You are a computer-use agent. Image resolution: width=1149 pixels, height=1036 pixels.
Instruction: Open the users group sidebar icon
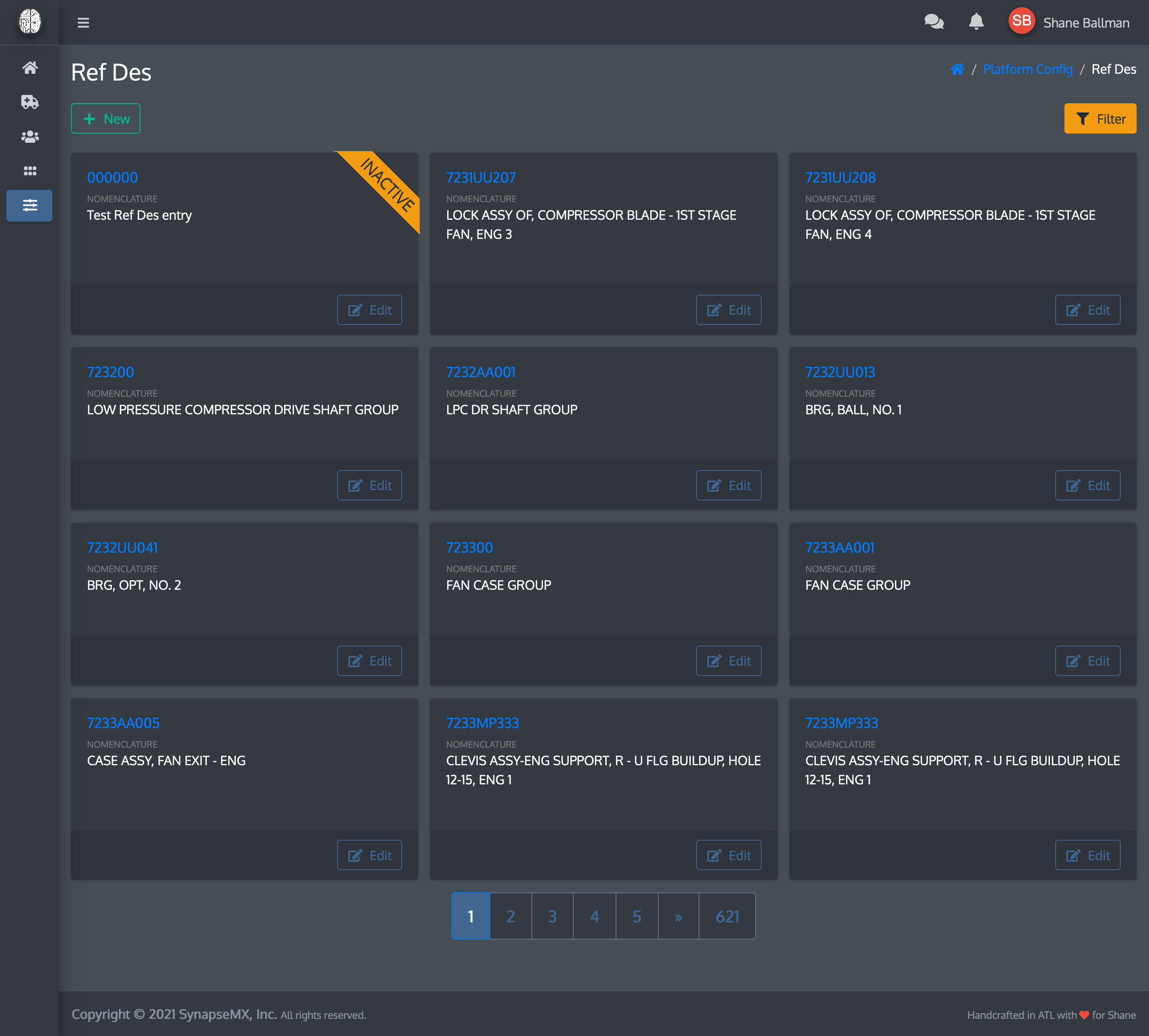point(30,137)
